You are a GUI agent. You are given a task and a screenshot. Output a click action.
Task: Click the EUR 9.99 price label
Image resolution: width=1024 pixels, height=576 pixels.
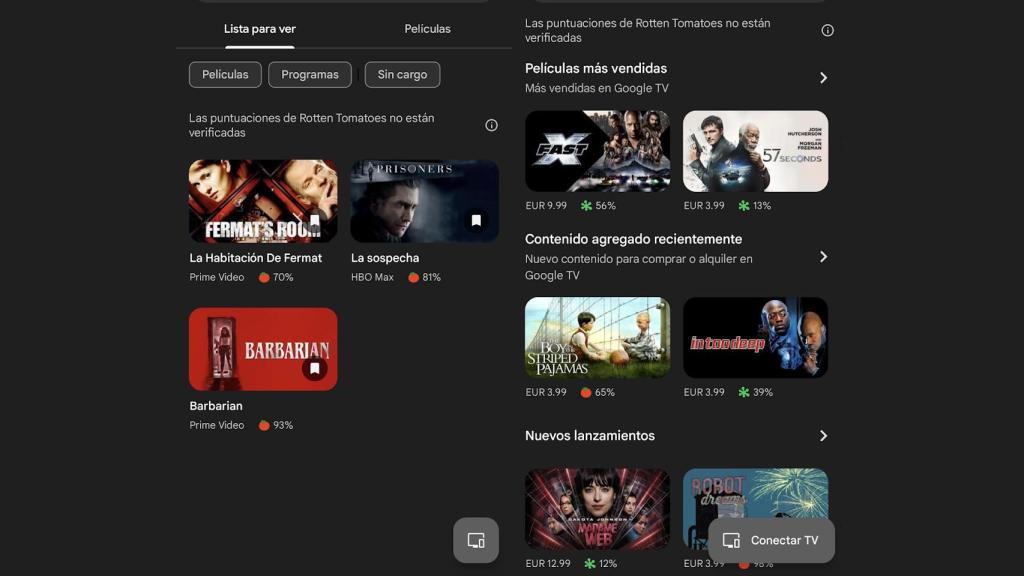click(x=546, y=206)
